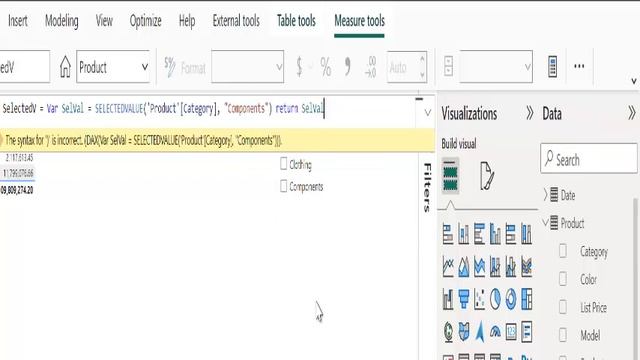The width and height of the screenshot is (640, 360).
Task: Select the clustered bar chart visual
Action: 480,234
